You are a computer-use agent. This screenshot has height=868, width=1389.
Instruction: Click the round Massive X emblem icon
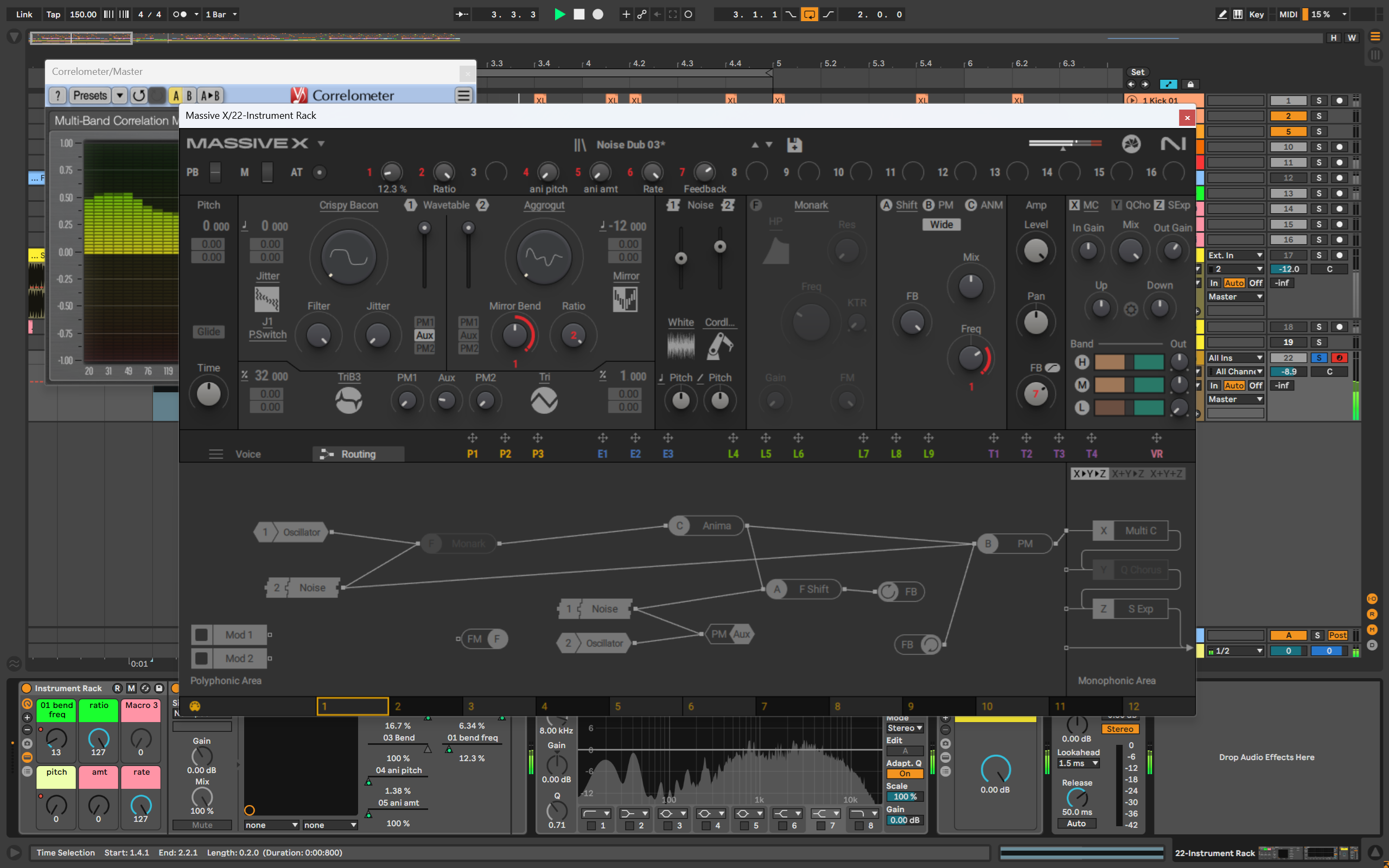click(x=1131, y=144)
